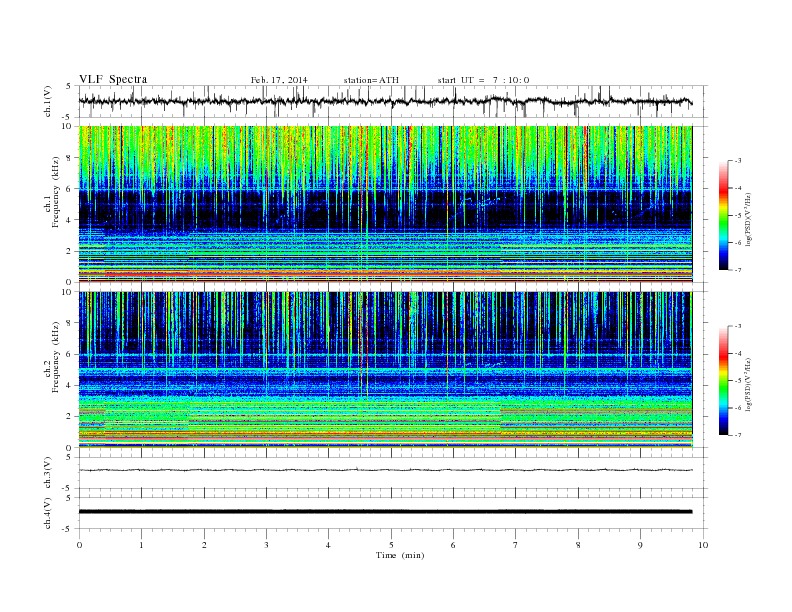This screenshot has height=612, width=792.
Task: Click the "ch.4(V)" axis label
Action: pos(48,514)
